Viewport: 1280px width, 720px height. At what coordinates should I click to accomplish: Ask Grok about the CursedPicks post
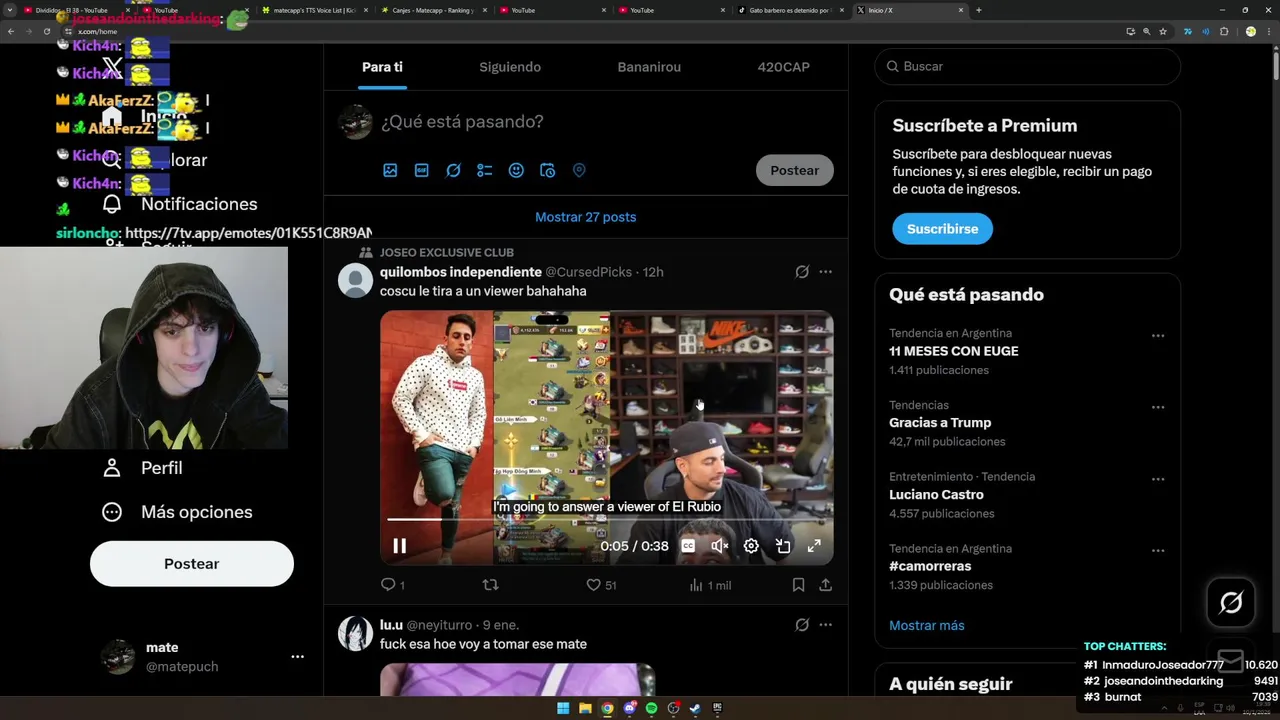802,272
